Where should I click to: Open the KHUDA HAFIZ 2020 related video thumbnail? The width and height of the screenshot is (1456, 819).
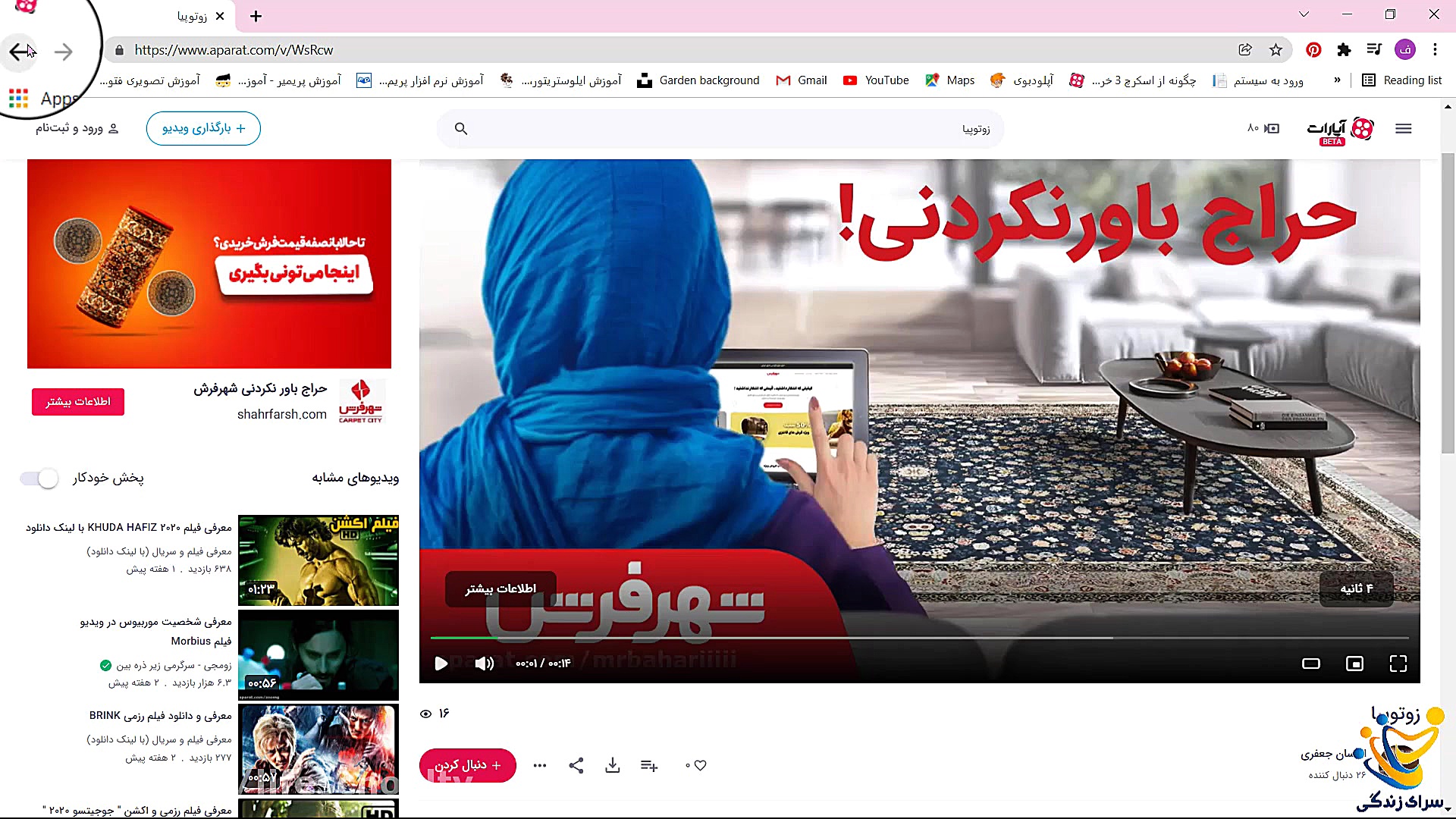318,560
